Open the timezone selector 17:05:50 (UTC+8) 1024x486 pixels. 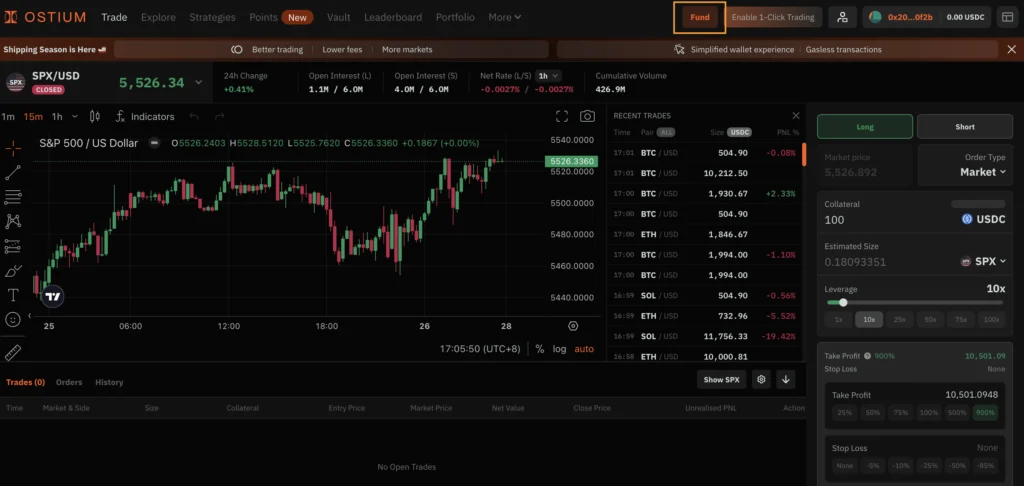(480, 349)
